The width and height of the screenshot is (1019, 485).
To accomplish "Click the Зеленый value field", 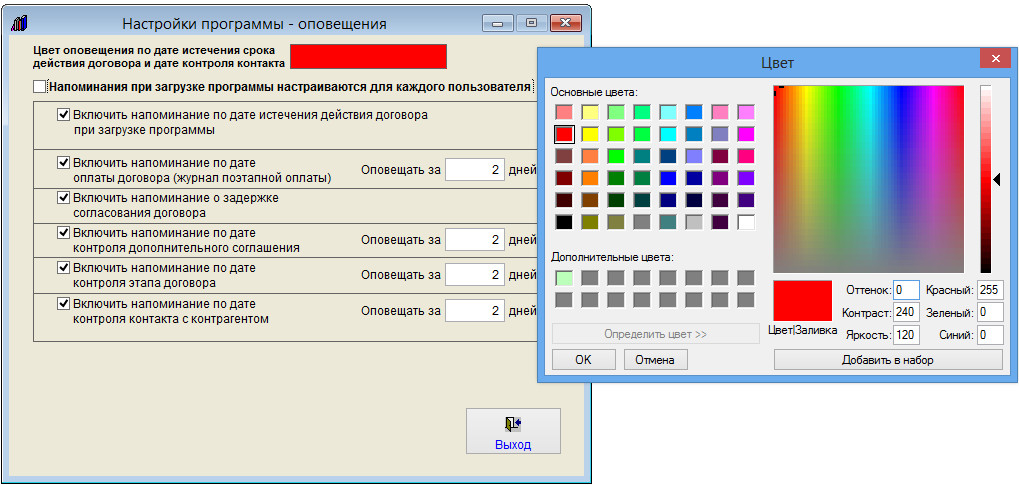I will click(990, 313).
